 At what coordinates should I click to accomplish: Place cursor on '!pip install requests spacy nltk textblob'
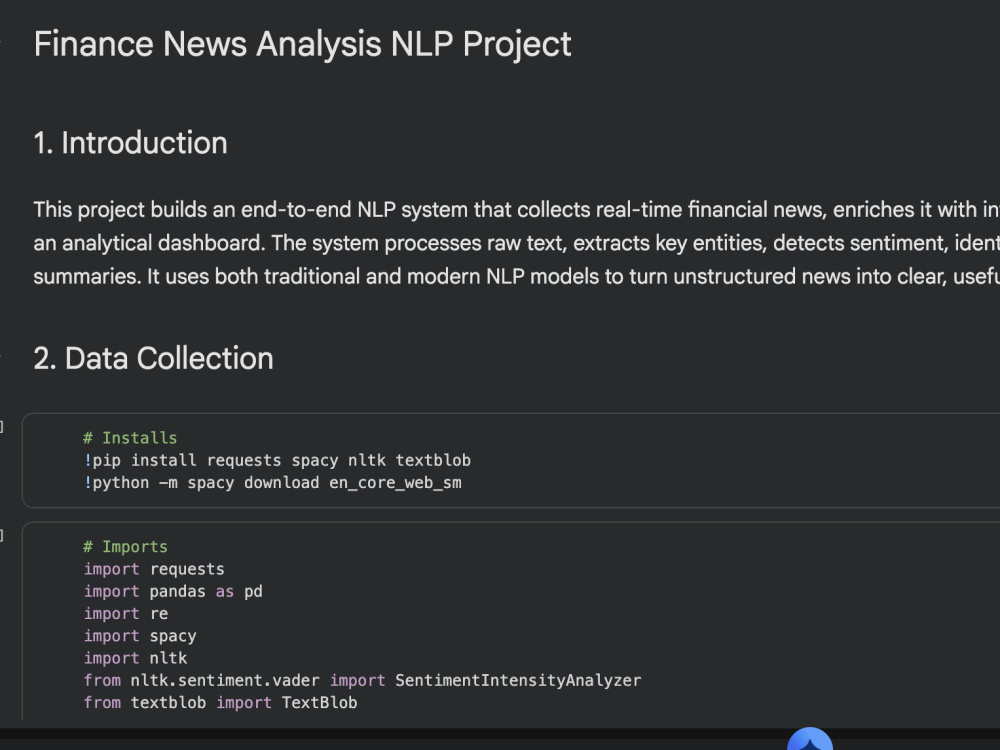(x=277, y=460)
